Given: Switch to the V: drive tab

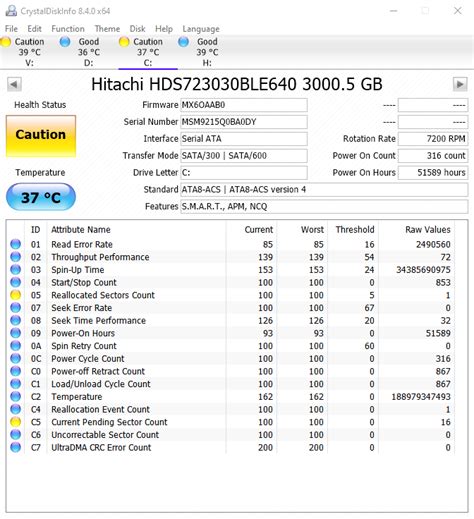Looking at the screenshot, I should point(29,52).
